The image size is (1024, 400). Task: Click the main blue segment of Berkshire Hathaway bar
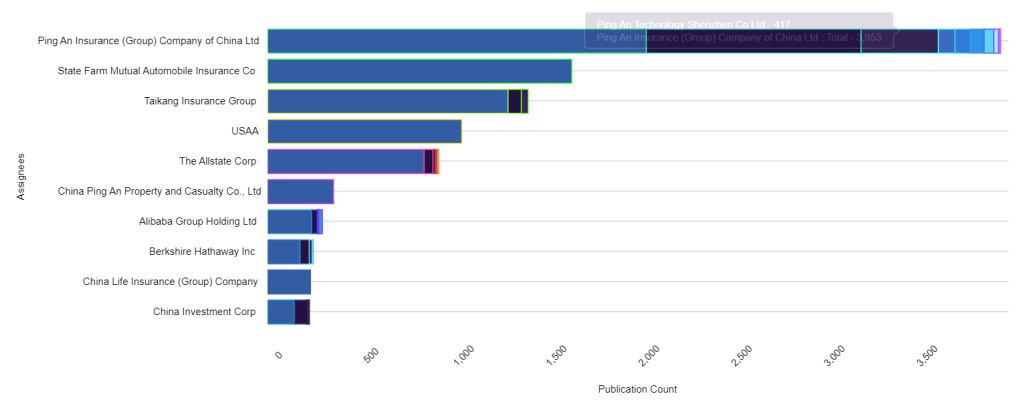284,252
